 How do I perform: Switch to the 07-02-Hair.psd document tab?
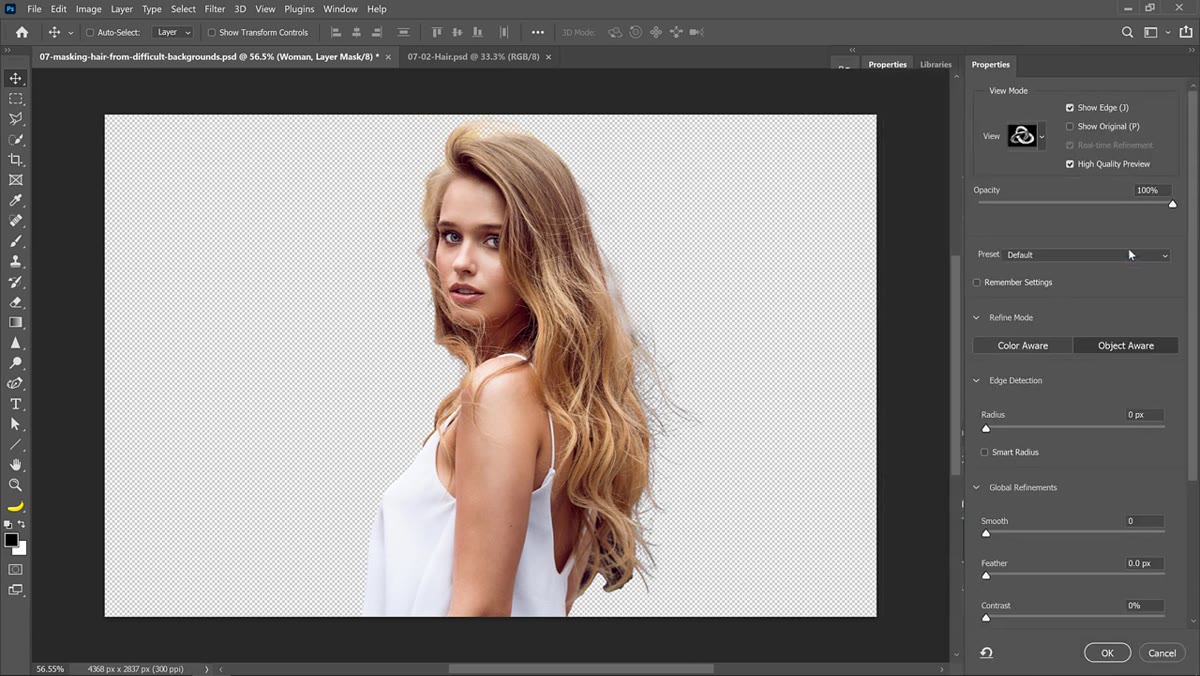coord(473,57)
